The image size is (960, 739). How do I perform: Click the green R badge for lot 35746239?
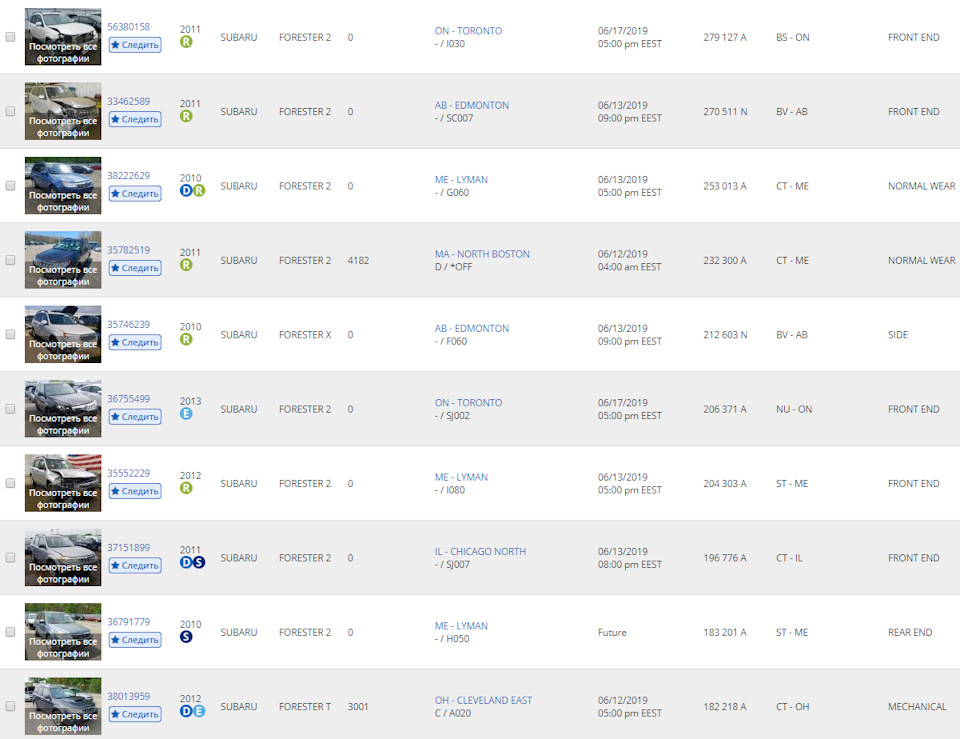coord(186,340)
